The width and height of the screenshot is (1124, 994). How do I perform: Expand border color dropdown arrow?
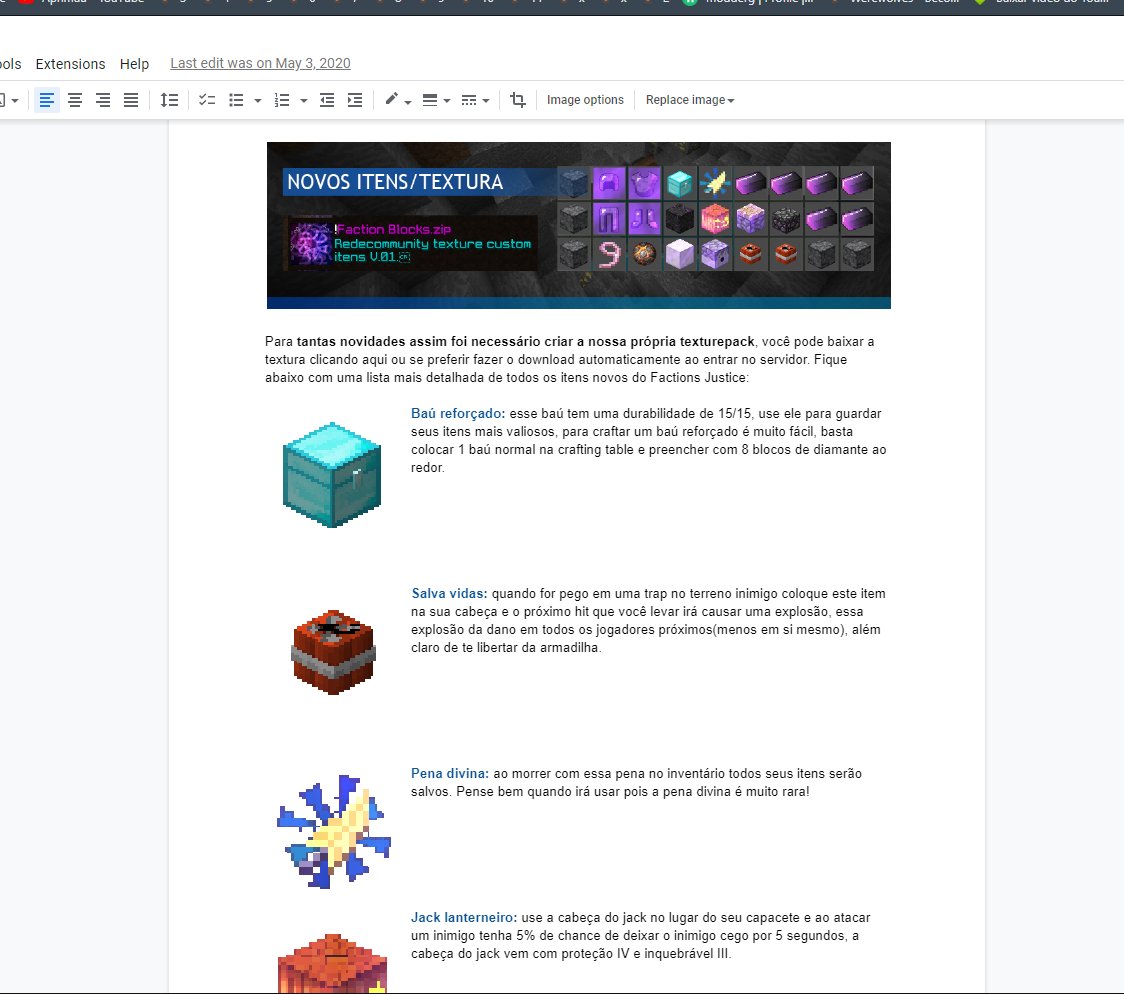tap(408, 102)
